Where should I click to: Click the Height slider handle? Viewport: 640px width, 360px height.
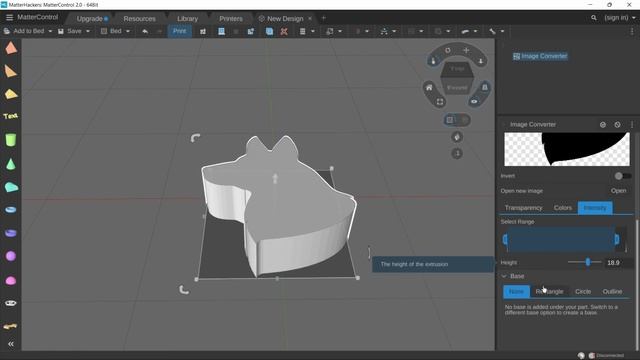tap(588, 262)
